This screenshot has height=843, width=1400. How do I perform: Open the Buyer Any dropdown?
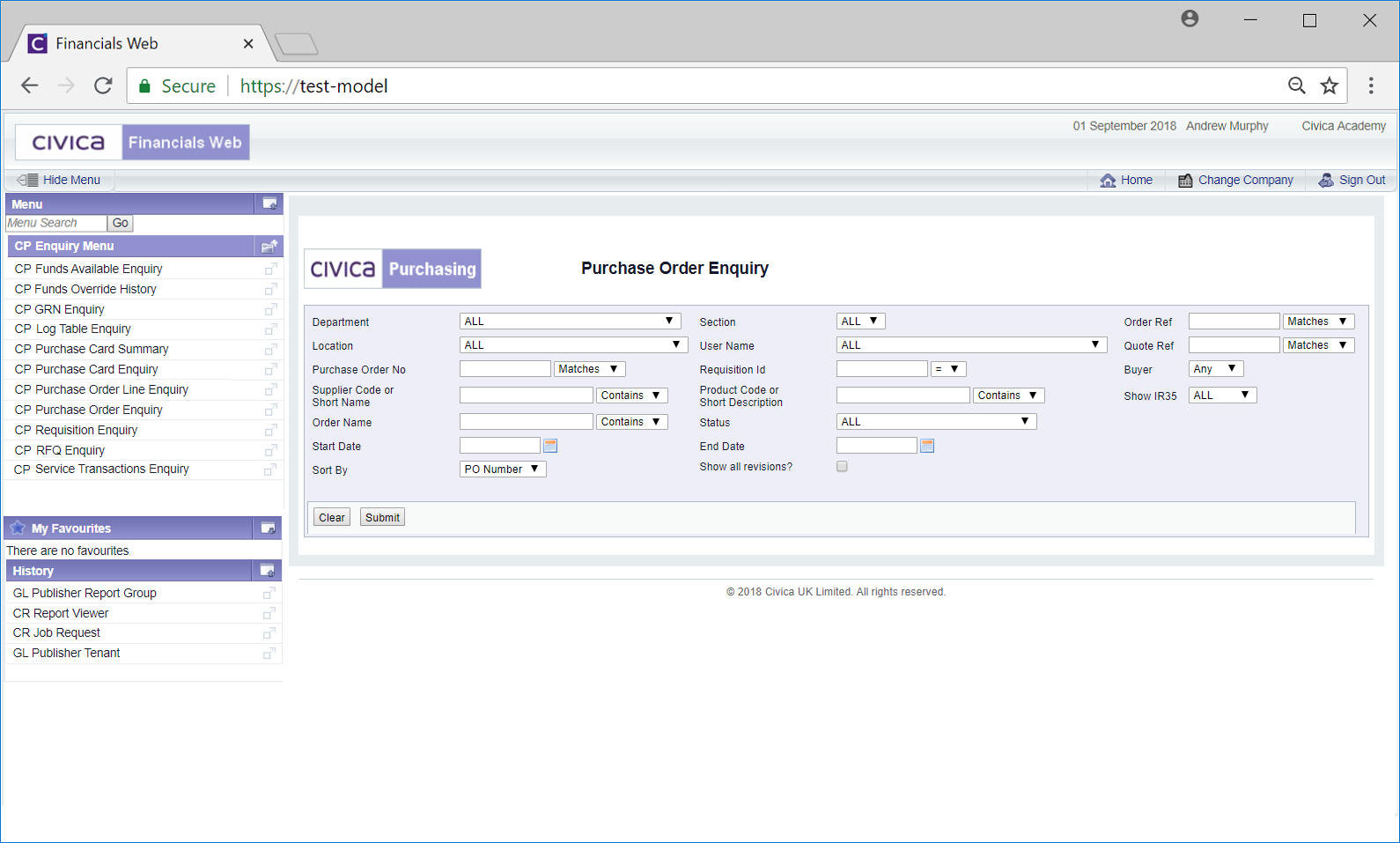tap(1216, 369)
